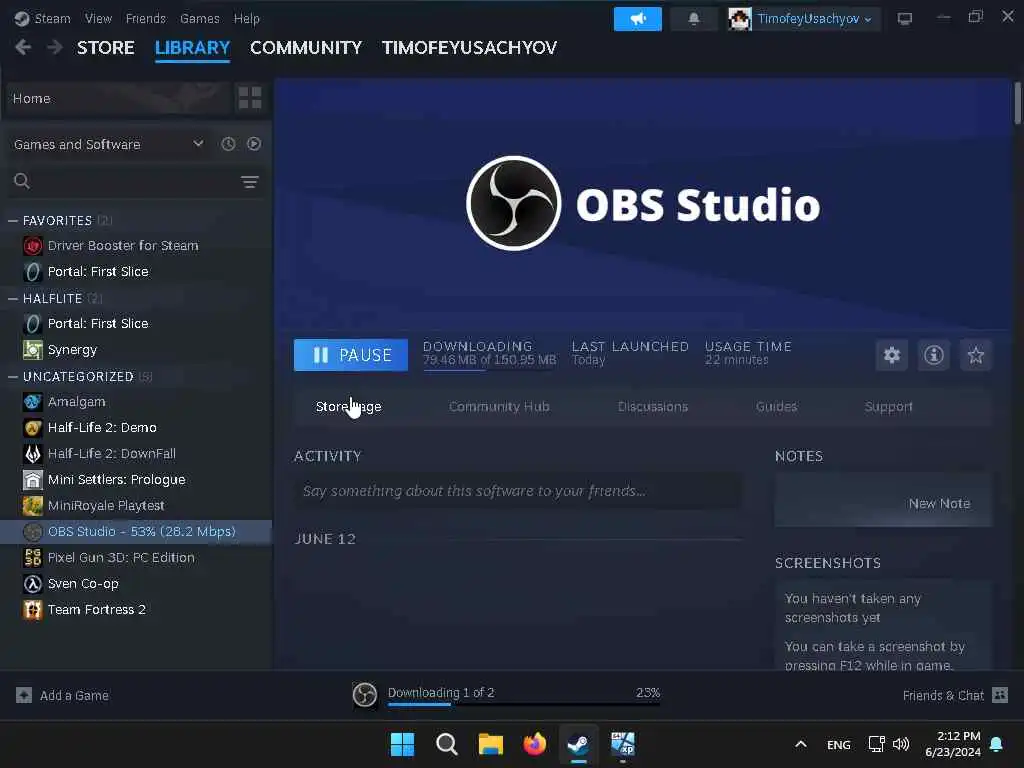Open OBS Studio manage gear settings
The image size is (1024, 768).
click(891, 355)
